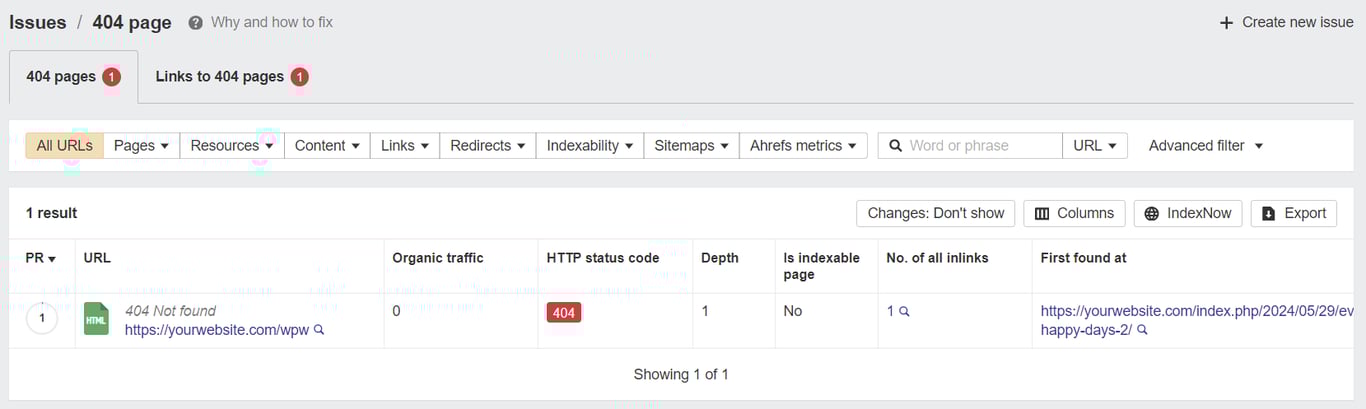The width and height of the screenshot is (1366, 409).
Task: Click the help question mark icon
Action: pos(196,22)
